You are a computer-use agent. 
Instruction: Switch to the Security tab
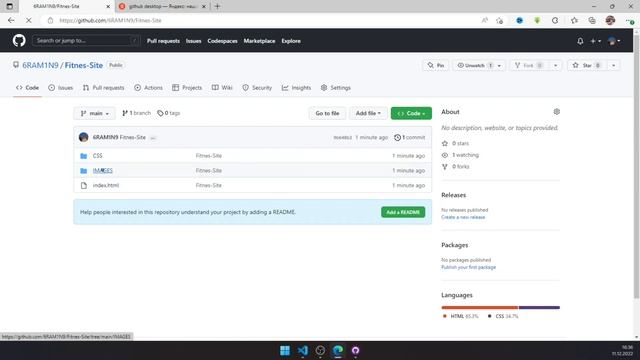[257, 88]
